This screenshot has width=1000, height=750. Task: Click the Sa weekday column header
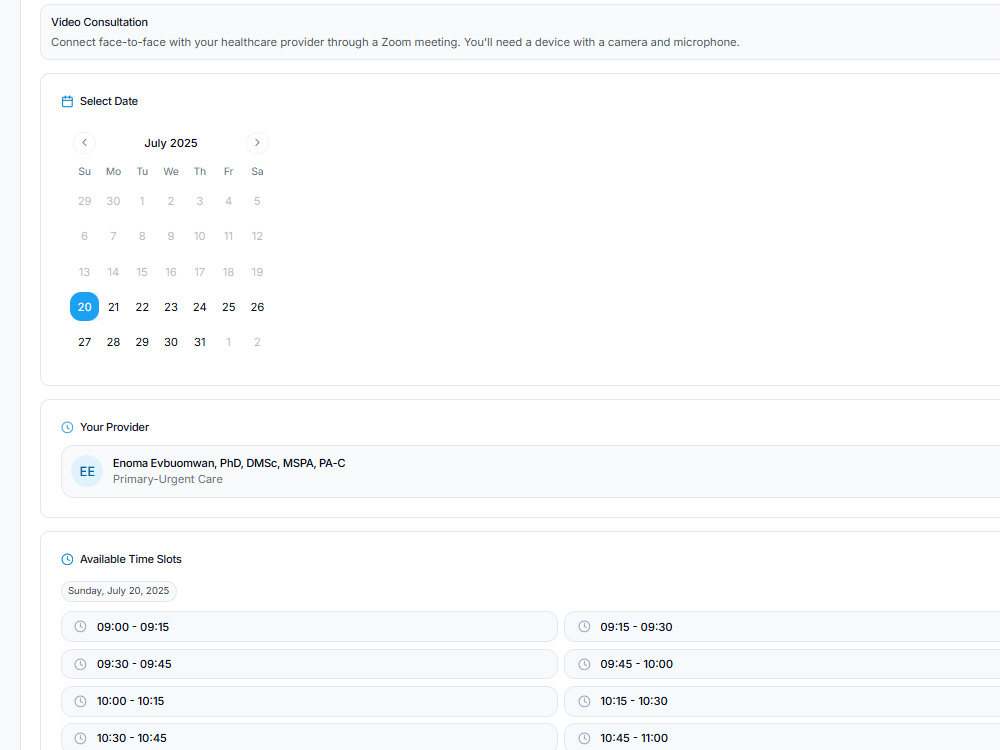(x=257, y=172)
